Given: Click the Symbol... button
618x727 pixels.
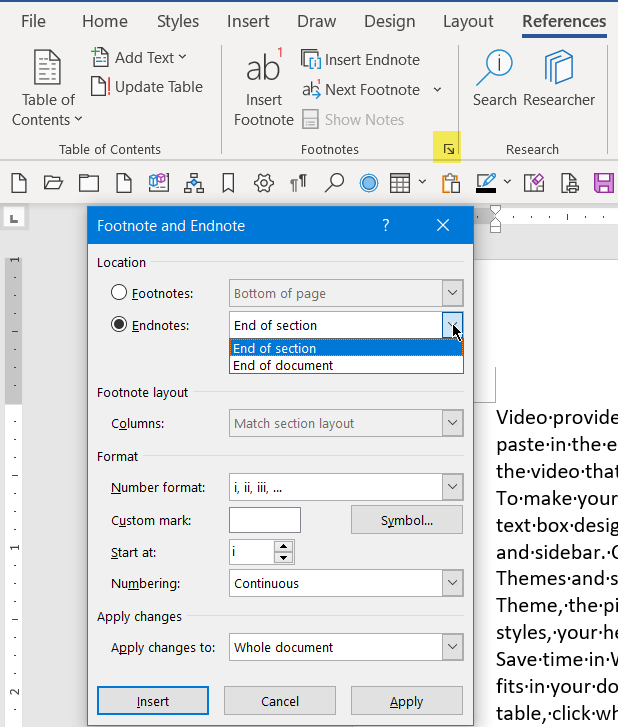Looking at the screenshot, I should click(x=407, y=520).
